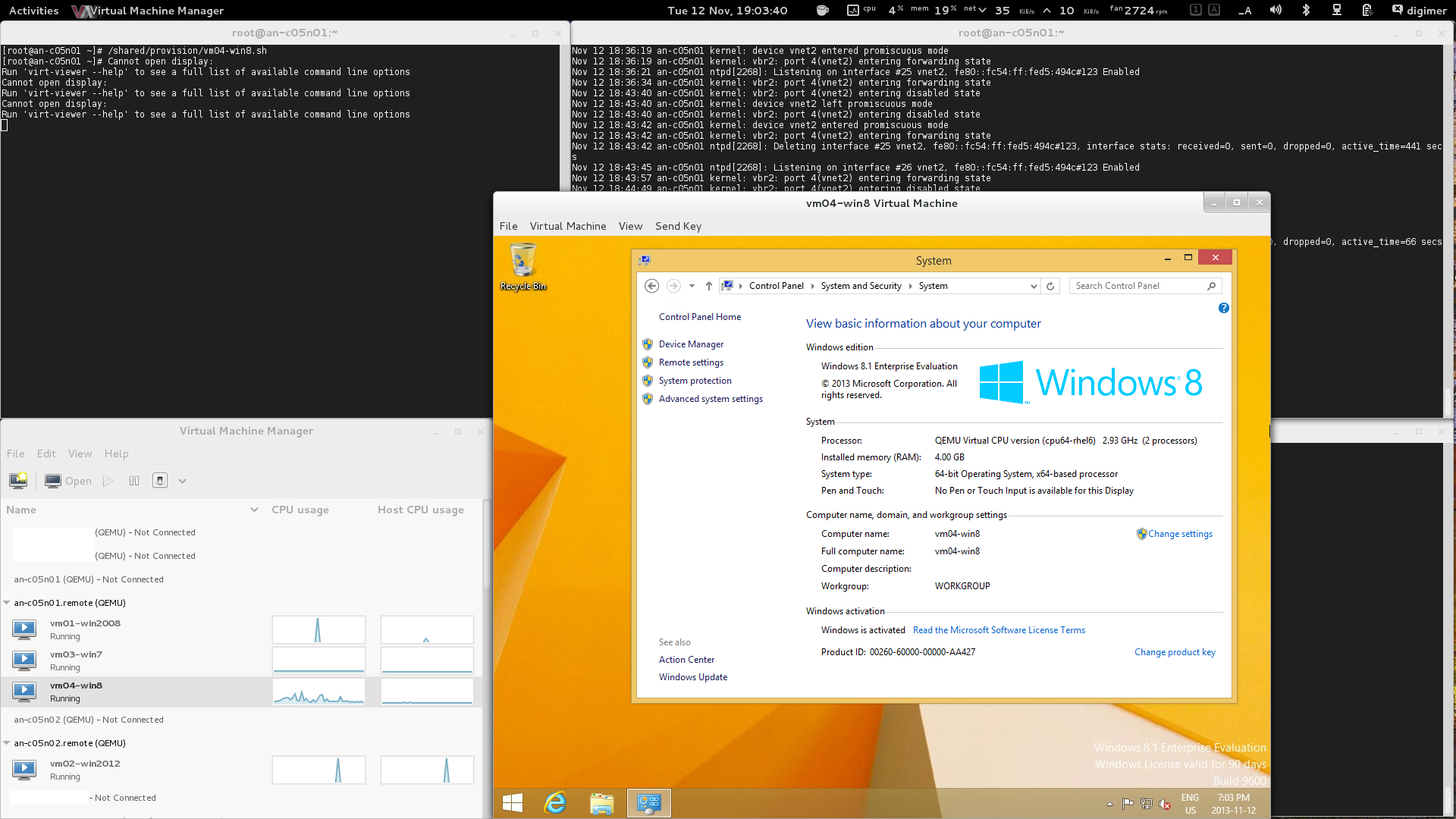Image resolution: width=1456 pixels, height=819 pixels.
Task: Click the Windows Start button in guest taskbar
Action: pyautogui.click(x=513, y=803)
